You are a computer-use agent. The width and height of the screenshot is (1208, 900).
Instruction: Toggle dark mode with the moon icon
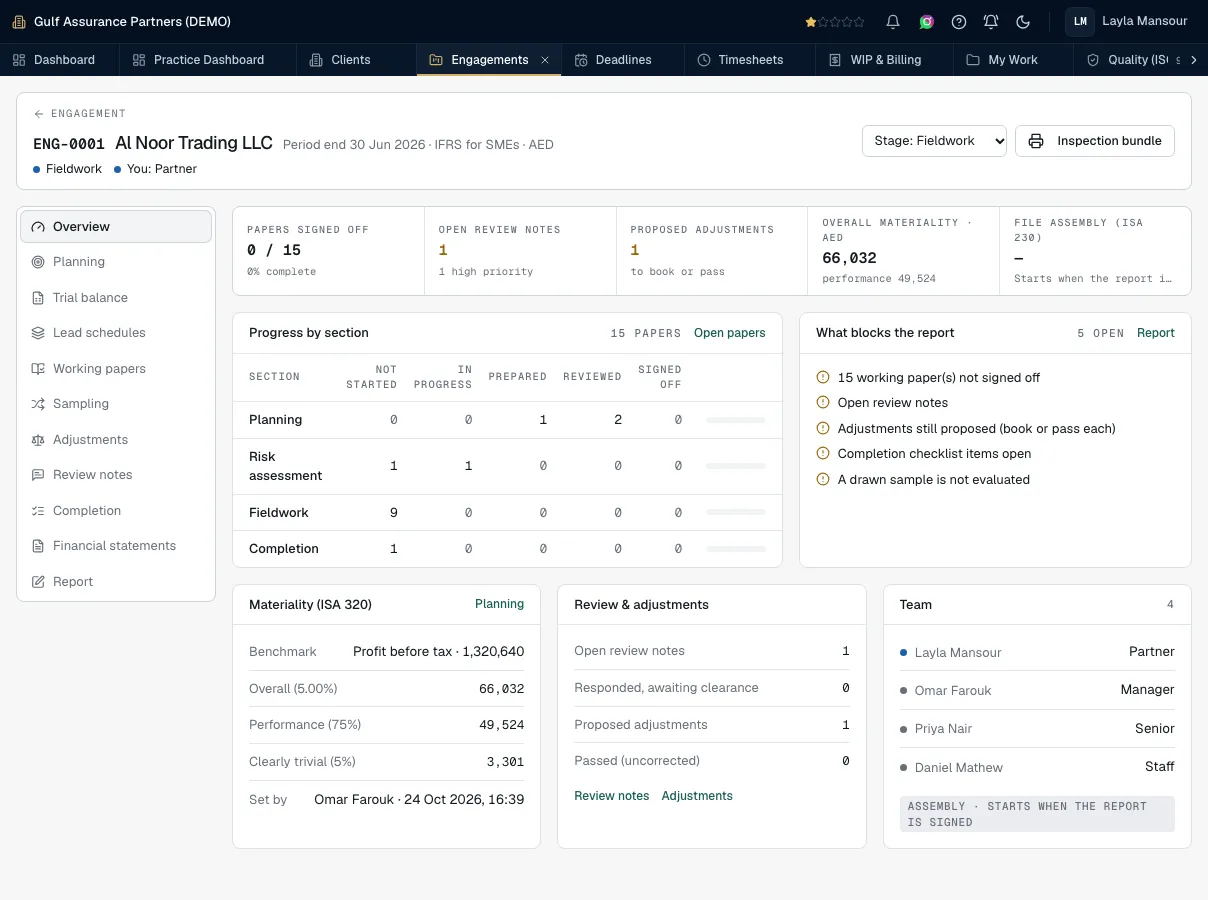coord(1023,21)
